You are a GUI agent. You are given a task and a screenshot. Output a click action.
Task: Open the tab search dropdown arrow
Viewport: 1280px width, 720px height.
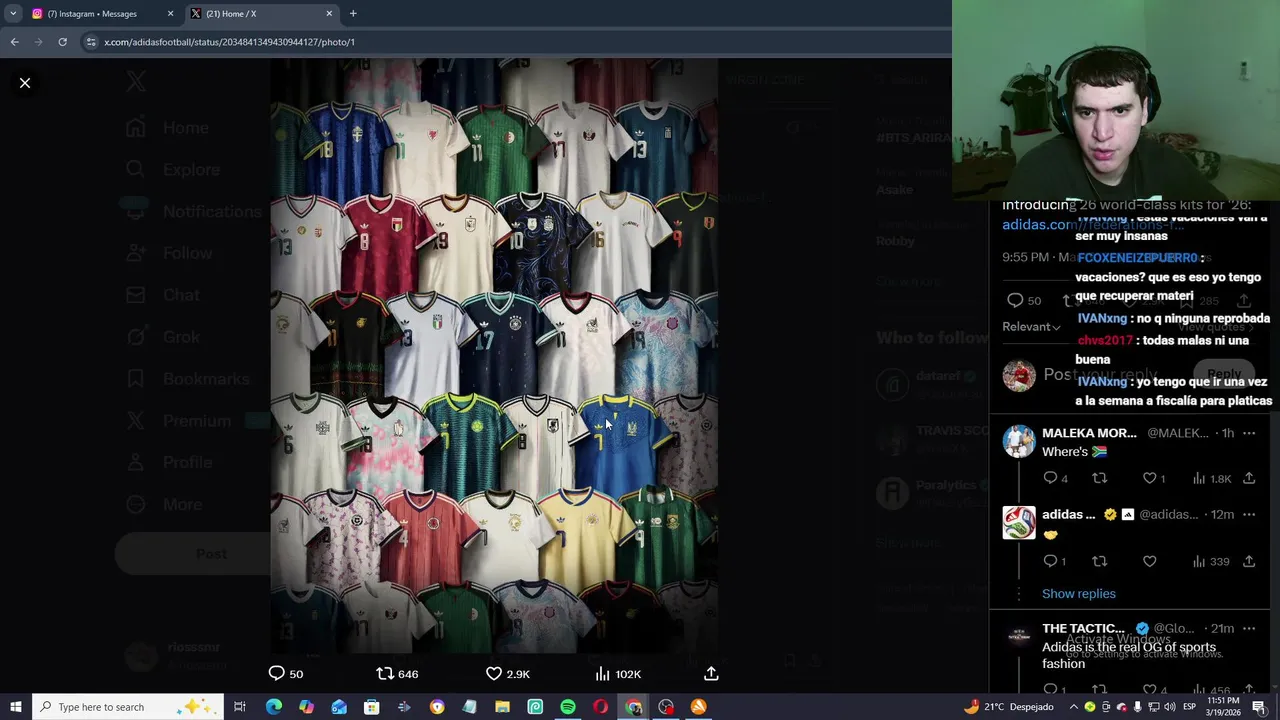[13, 14]
